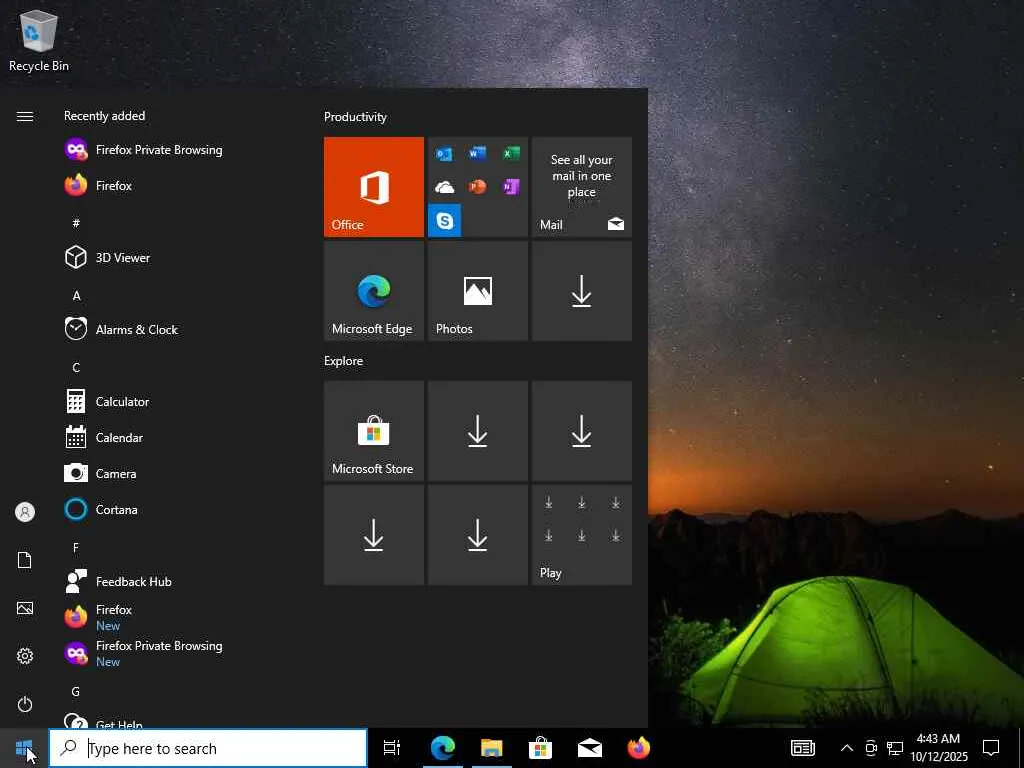Click letter # header in app list
Image resolution: width=1024 pixels, height=768 pixels.
pyautogui.click(x=76, y=223)
